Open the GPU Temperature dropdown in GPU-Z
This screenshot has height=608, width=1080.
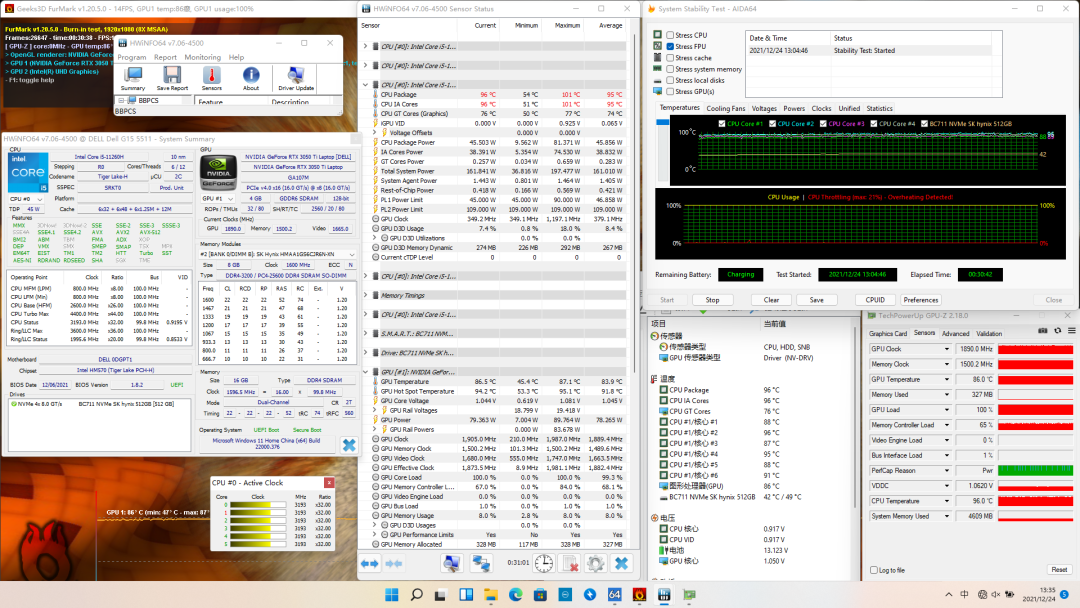click(946, 379)
